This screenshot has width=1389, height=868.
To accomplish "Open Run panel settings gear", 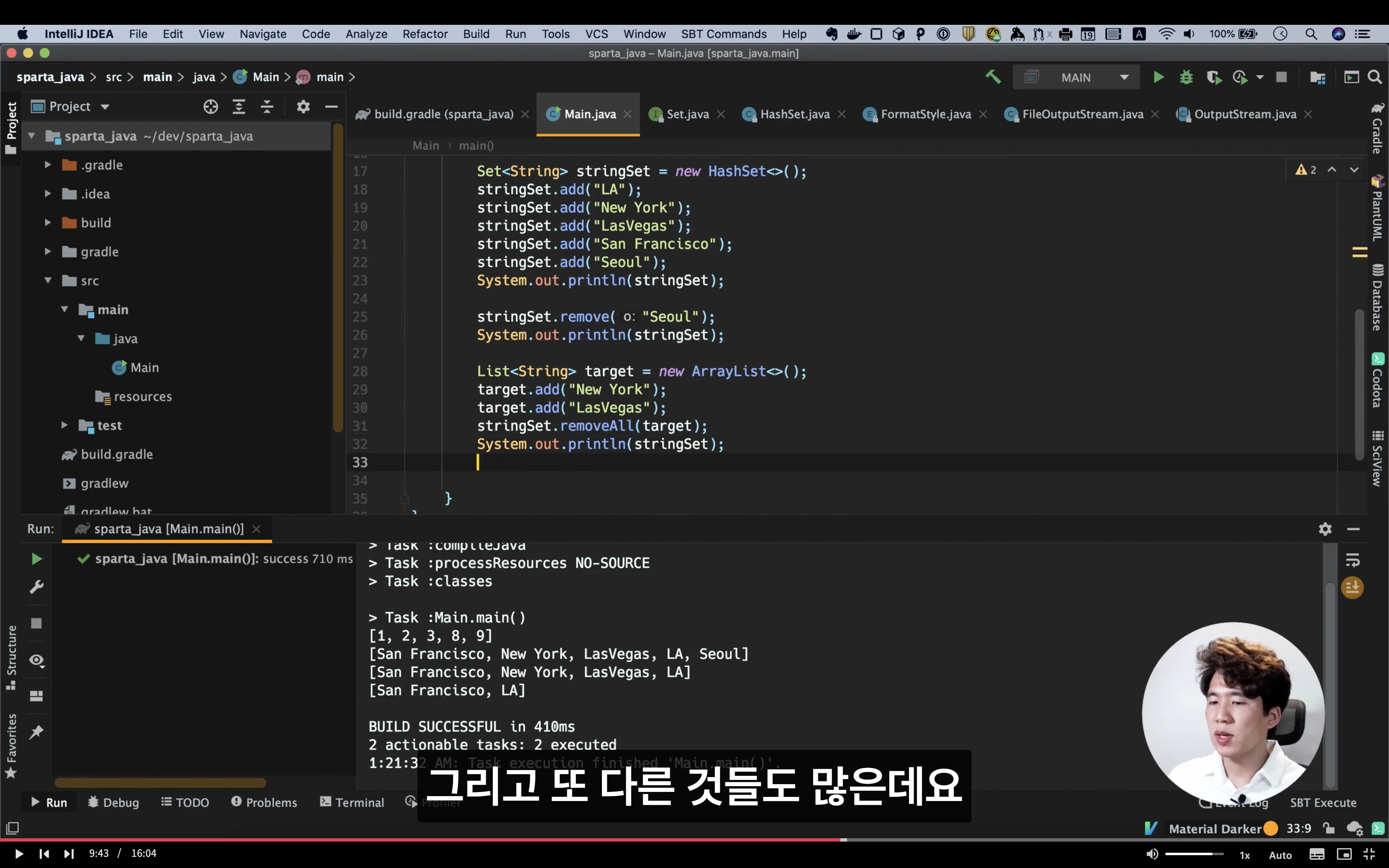I will click(1325, 529).
